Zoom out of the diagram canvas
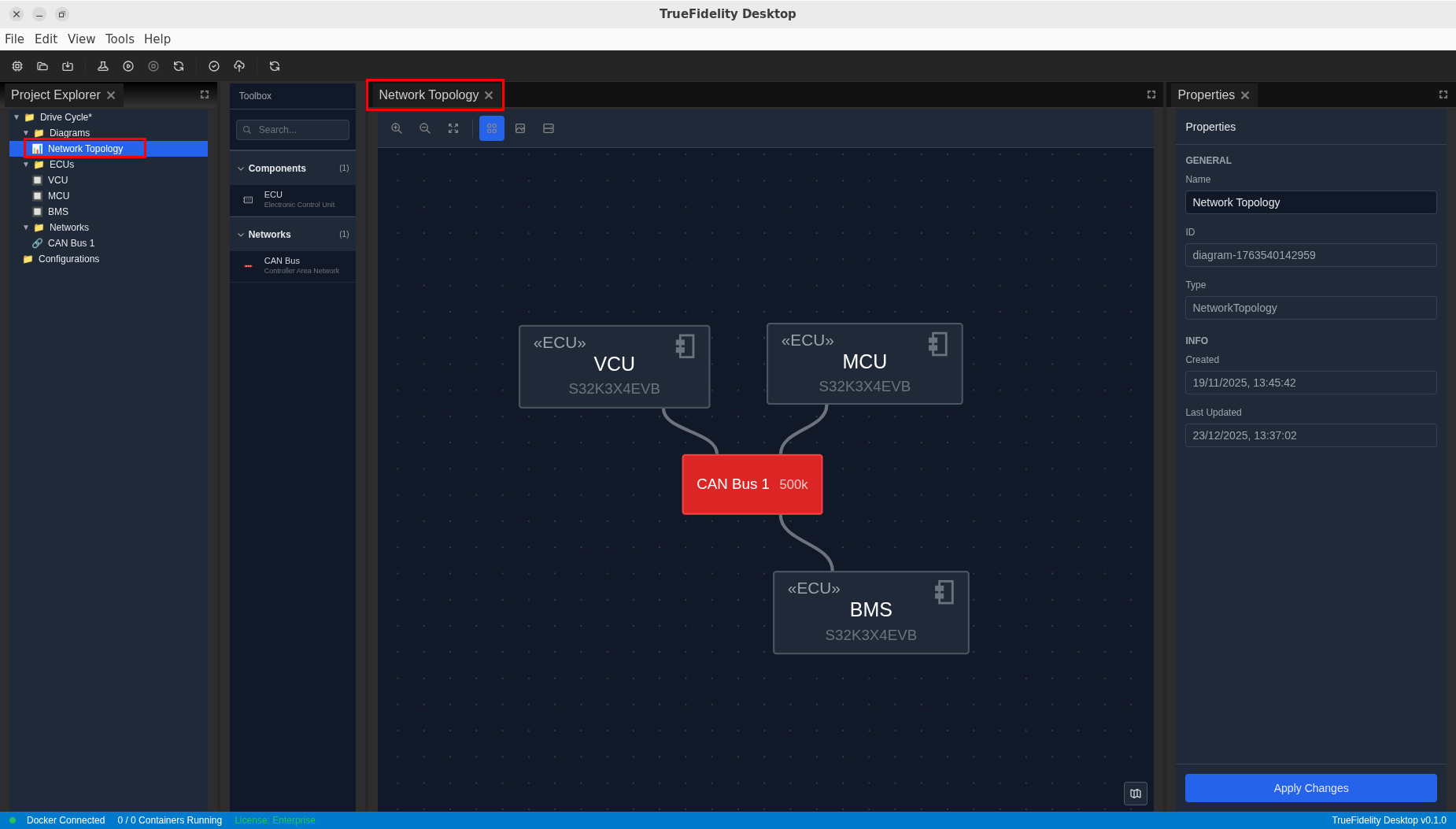Image resolution: width=1456 pixels, height=829 pixels. pyautogui.click(x=425, y=128)
